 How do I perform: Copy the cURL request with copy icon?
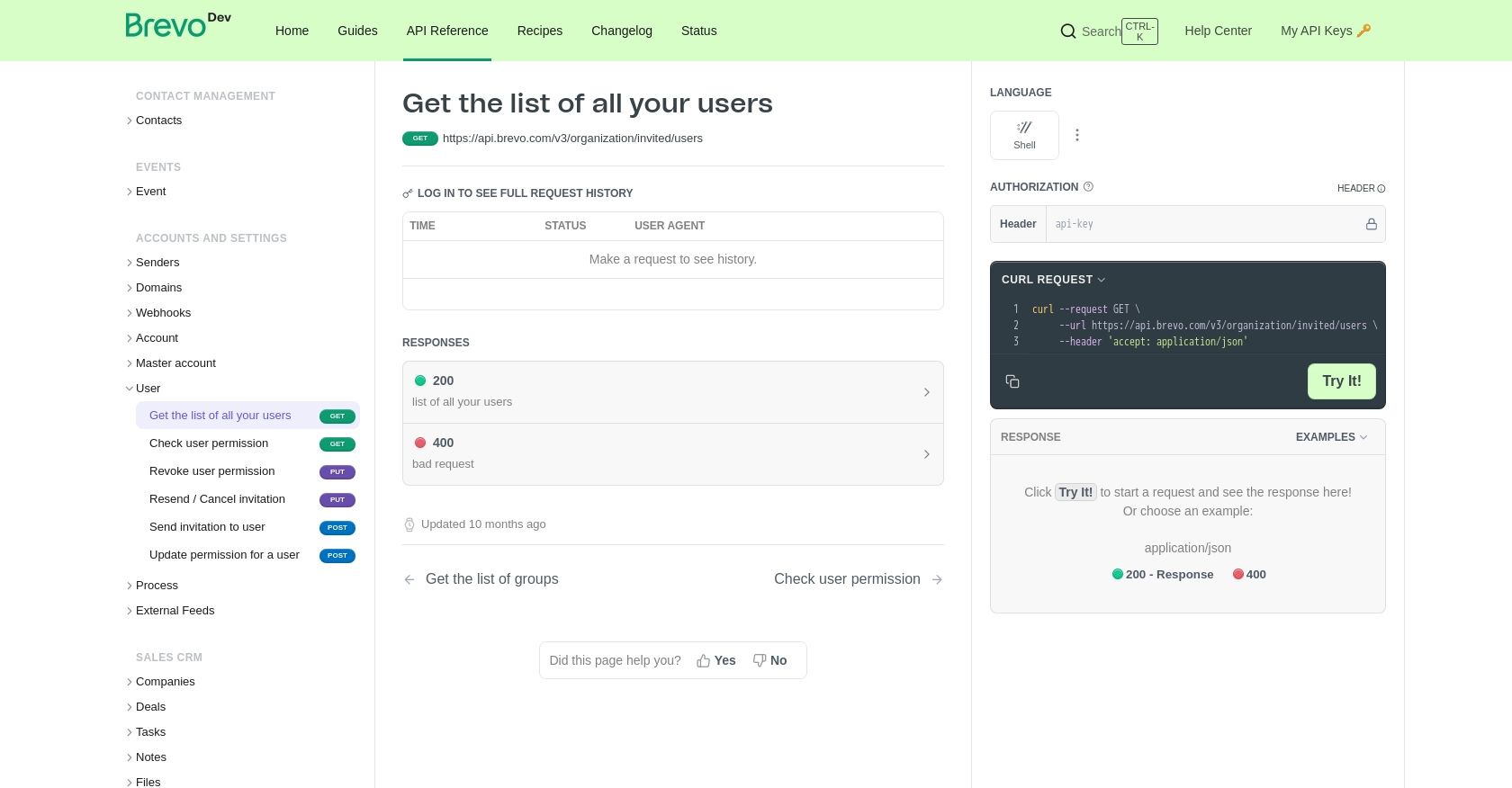1012,381
